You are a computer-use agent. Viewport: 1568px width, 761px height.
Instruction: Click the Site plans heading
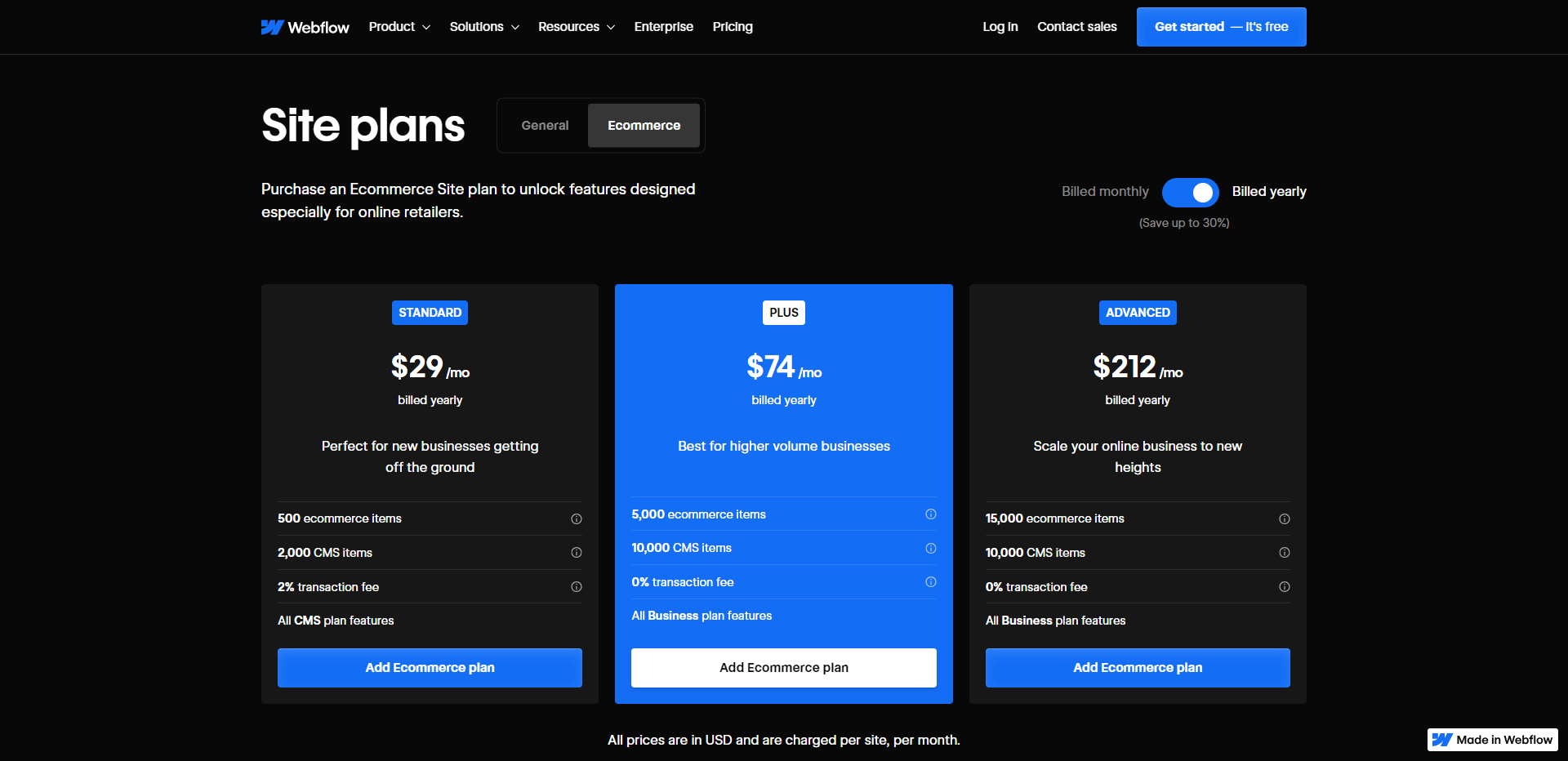coord(363,126)
